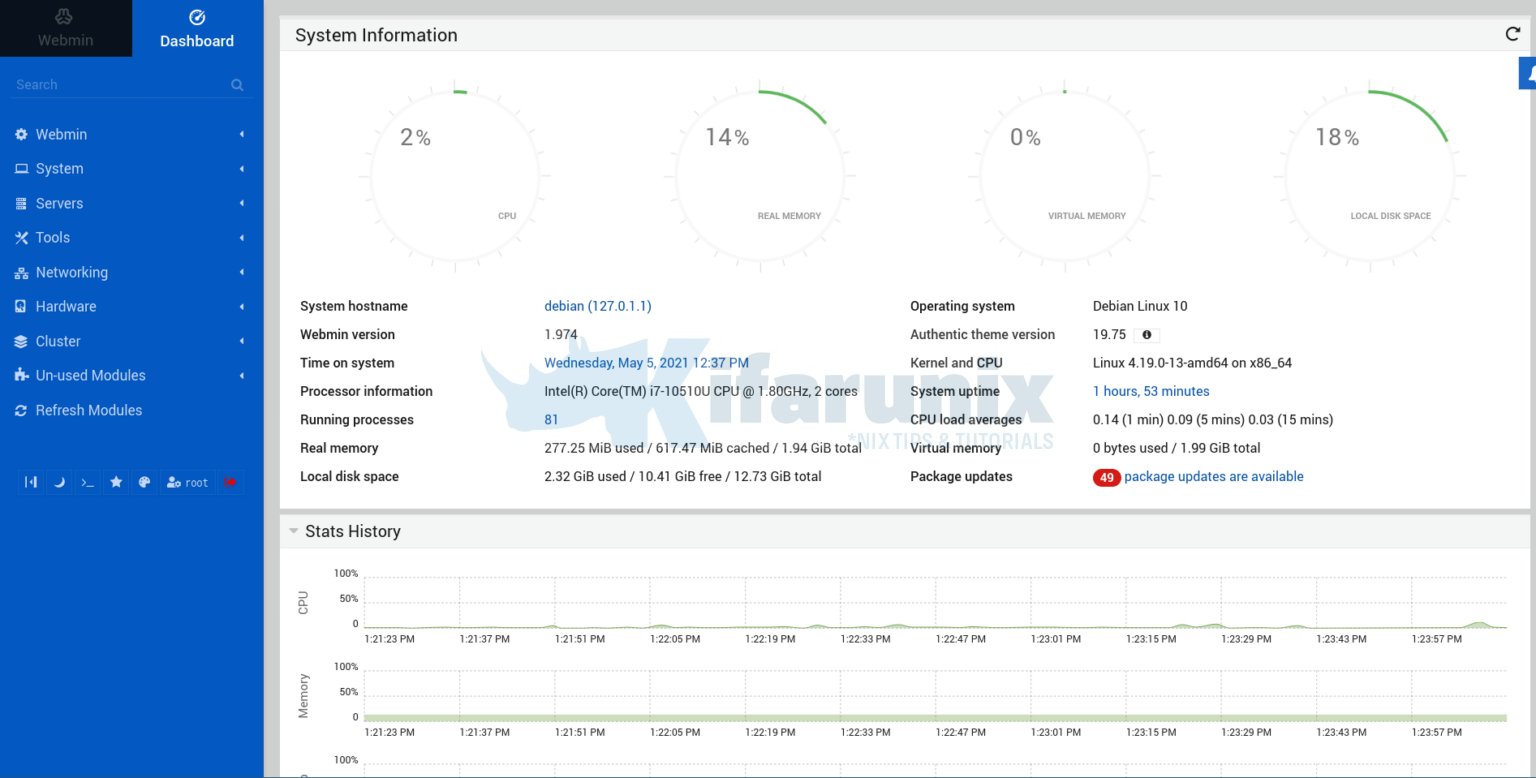1536x778 pixels.
Task: Open the package updates are available link
Action: (x=1213, y=476)
